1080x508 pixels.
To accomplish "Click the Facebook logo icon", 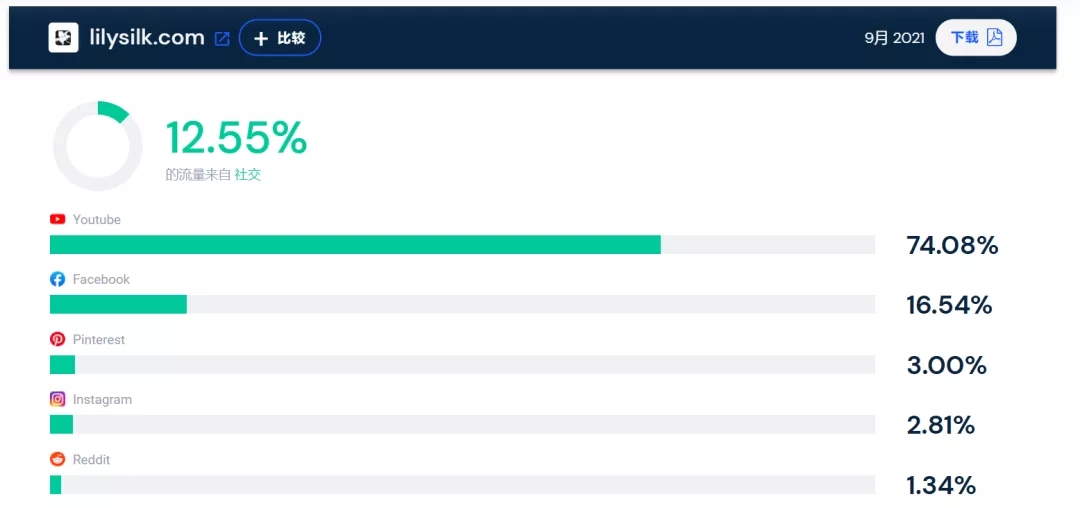I will pyautogui.click(x=58, y=279).
